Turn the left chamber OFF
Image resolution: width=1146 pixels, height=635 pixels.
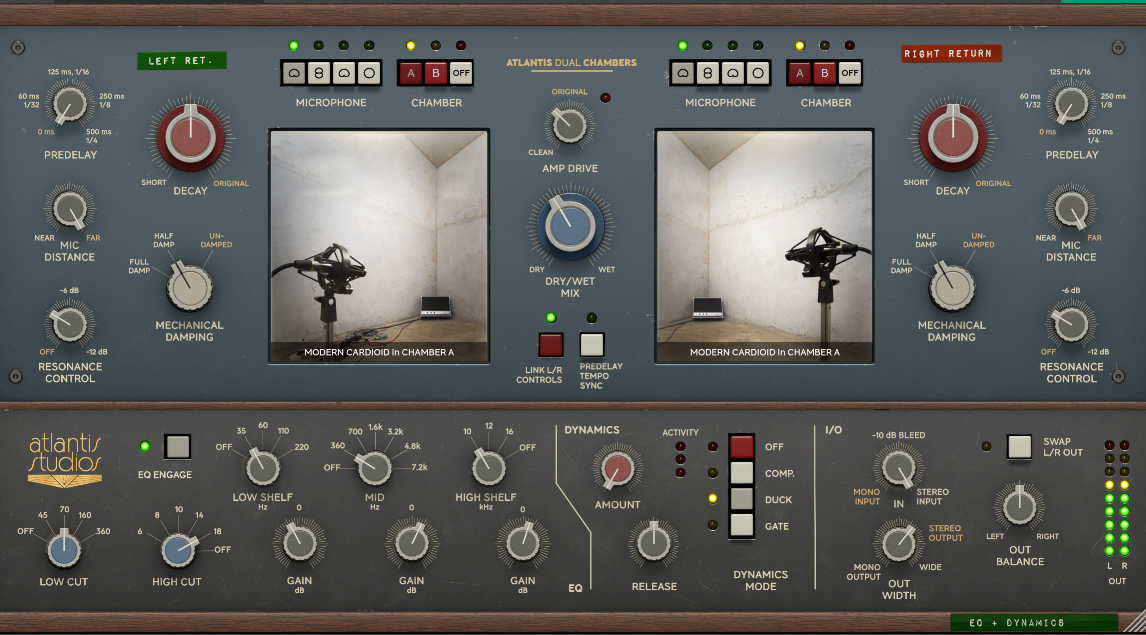pos(460,73)
